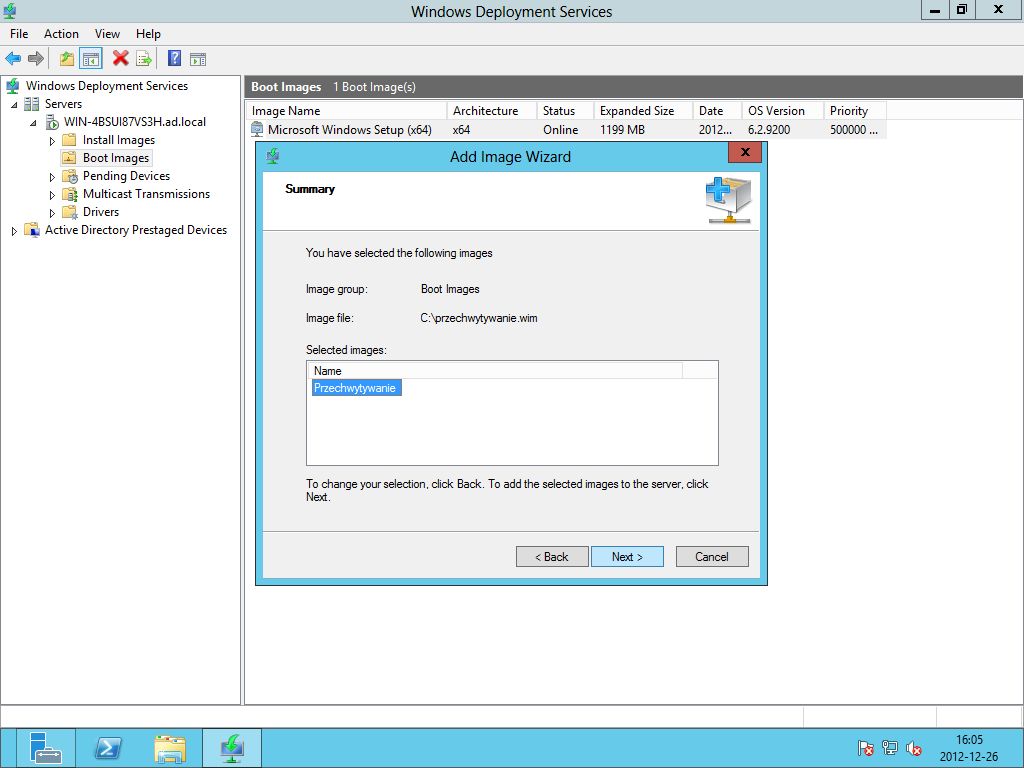Click the Online status cell
This screenshot has width=1024, height=768.
pos(560,129)
